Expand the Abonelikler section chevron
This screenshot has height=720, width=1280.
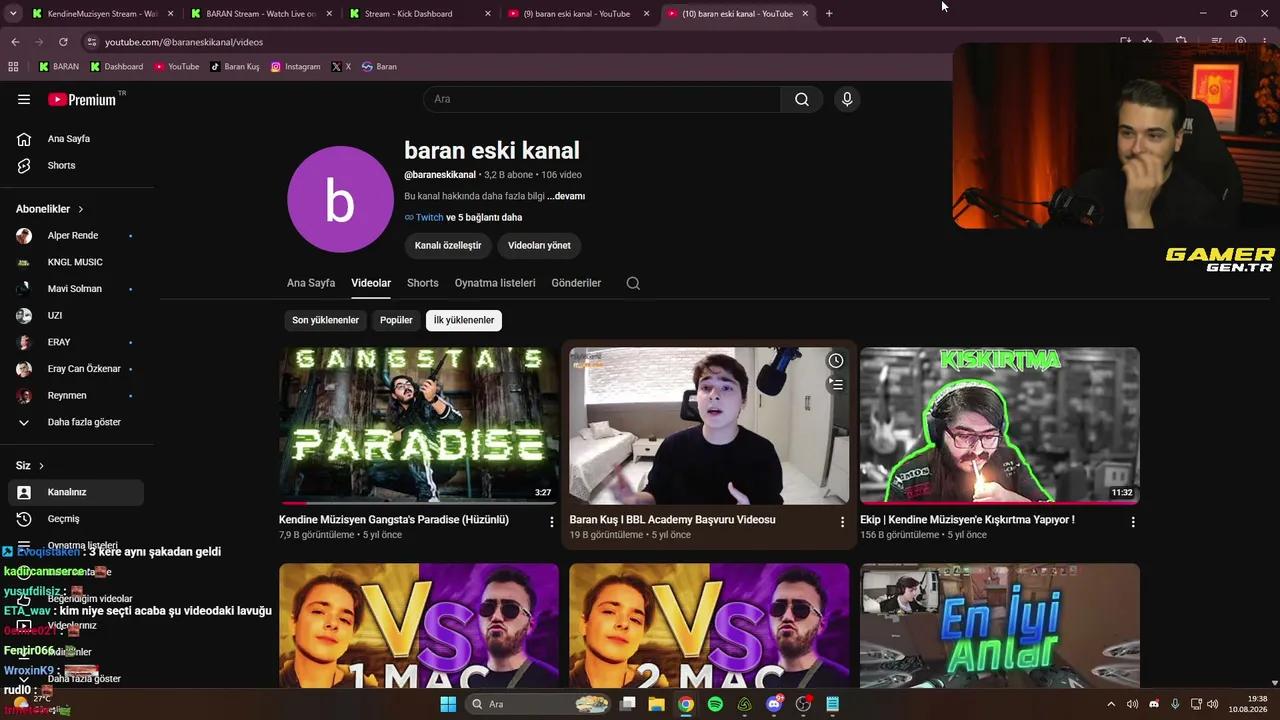[x=80, y=209]
